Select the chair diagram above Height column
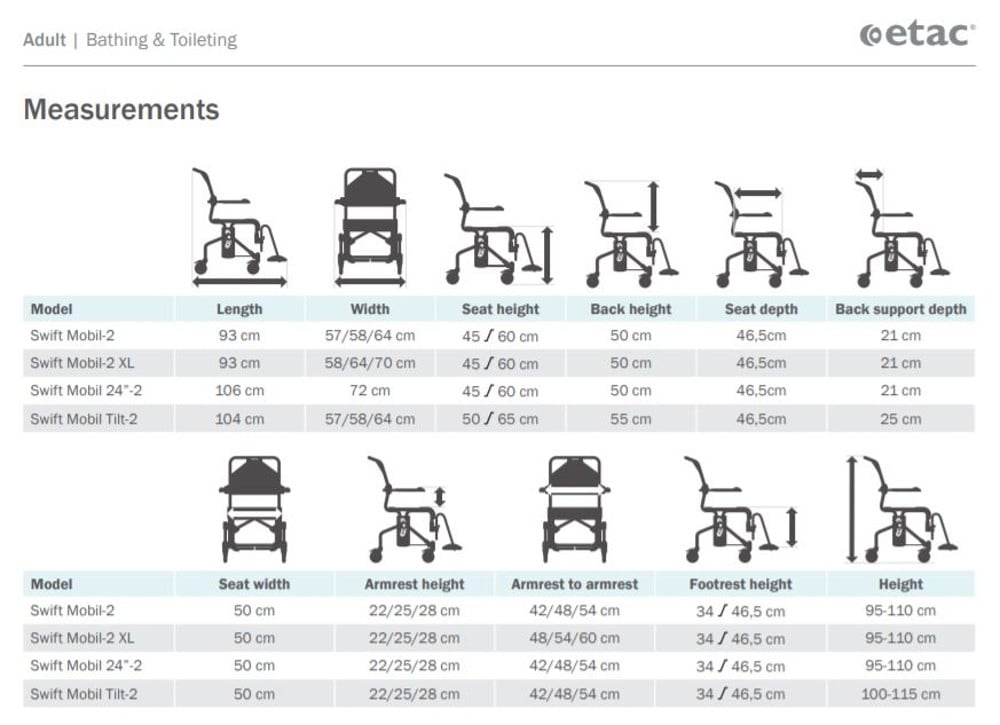1000x725 pixels. [900, 508]
